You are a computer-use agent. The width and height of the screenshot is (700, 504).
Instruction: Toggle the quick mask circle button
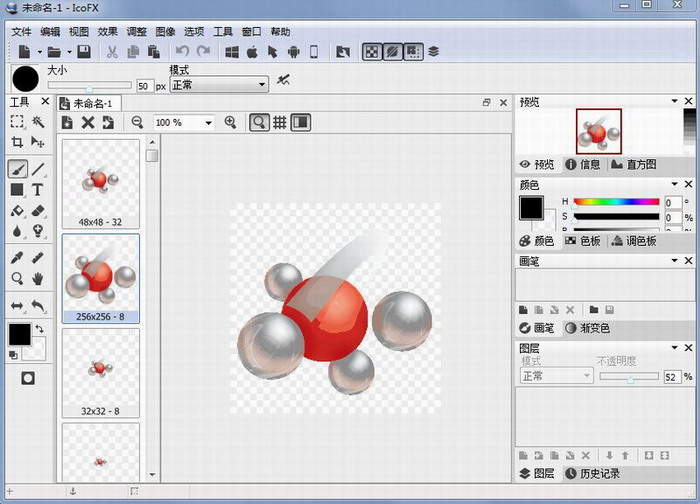28,379
